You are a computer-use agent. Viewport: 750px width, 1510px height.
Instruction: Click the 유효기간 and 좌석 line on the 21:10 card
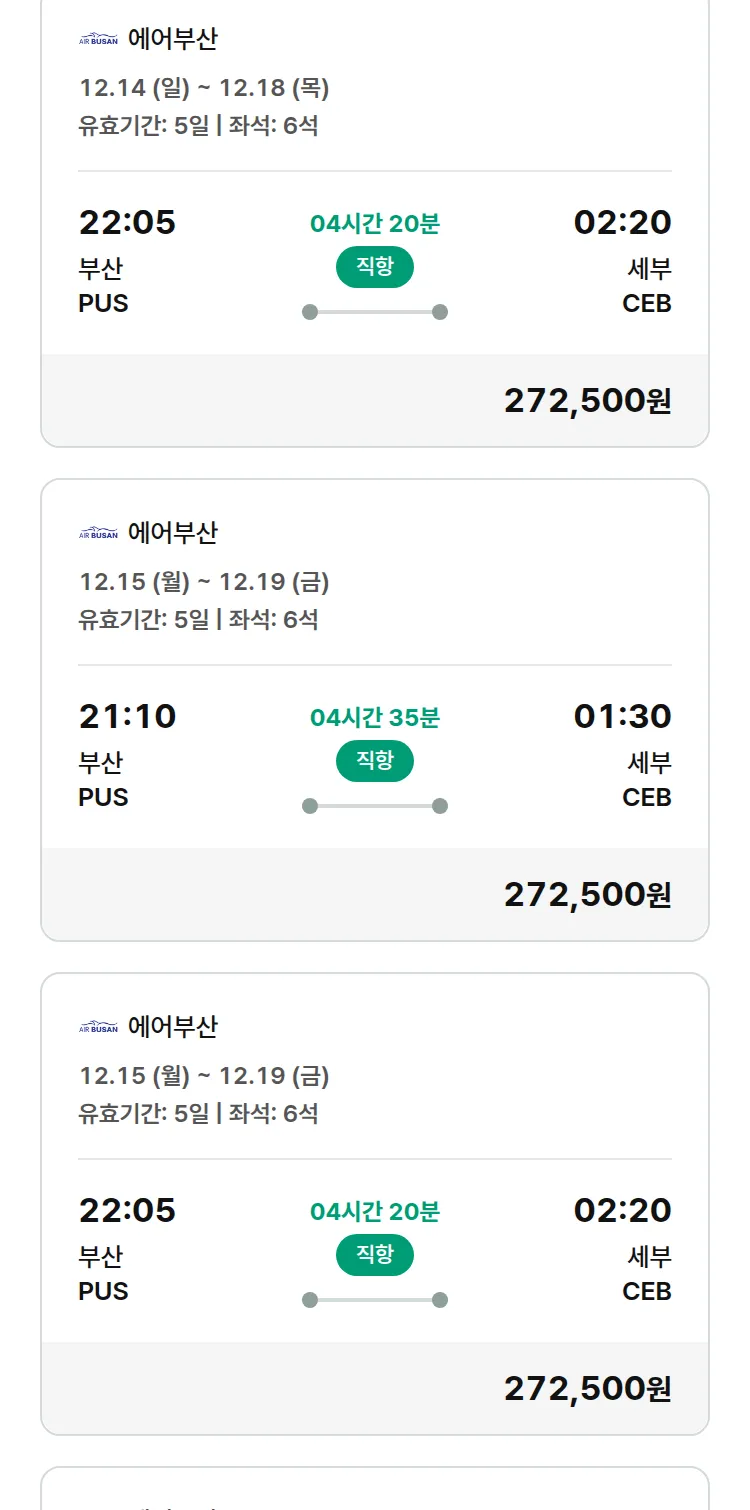point(198,619)
